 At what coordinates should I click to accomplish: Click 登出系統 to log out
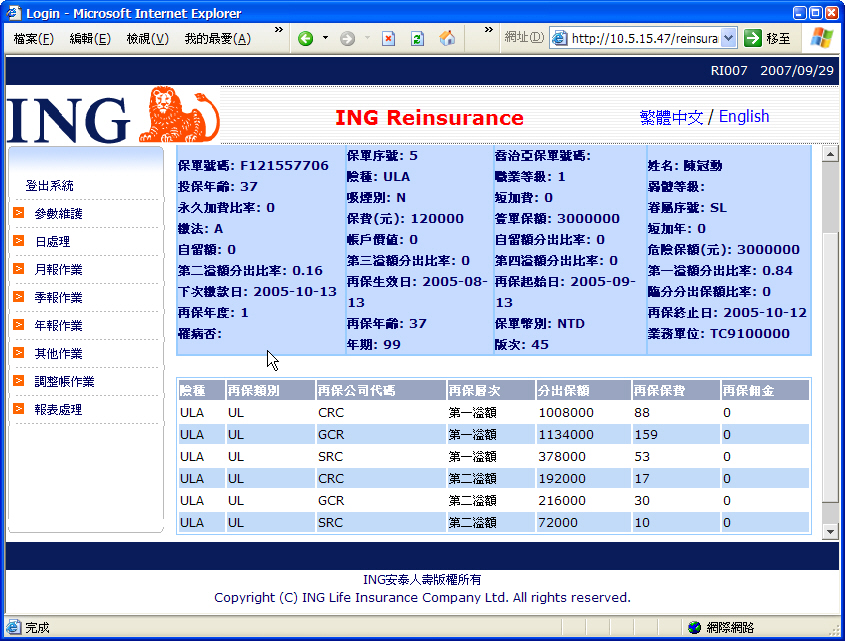point(50,186)
